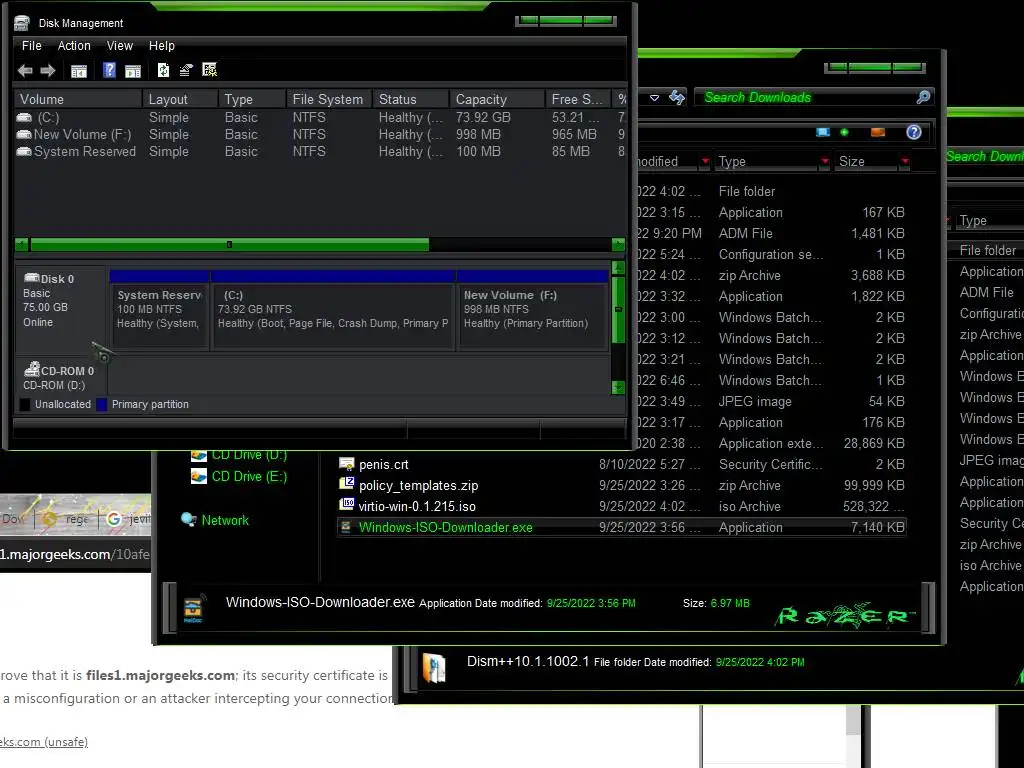Screen dimensions: 1024x768
Task: Select the (C:) drive icon in volume list
Action: click(x=24, y=118)
